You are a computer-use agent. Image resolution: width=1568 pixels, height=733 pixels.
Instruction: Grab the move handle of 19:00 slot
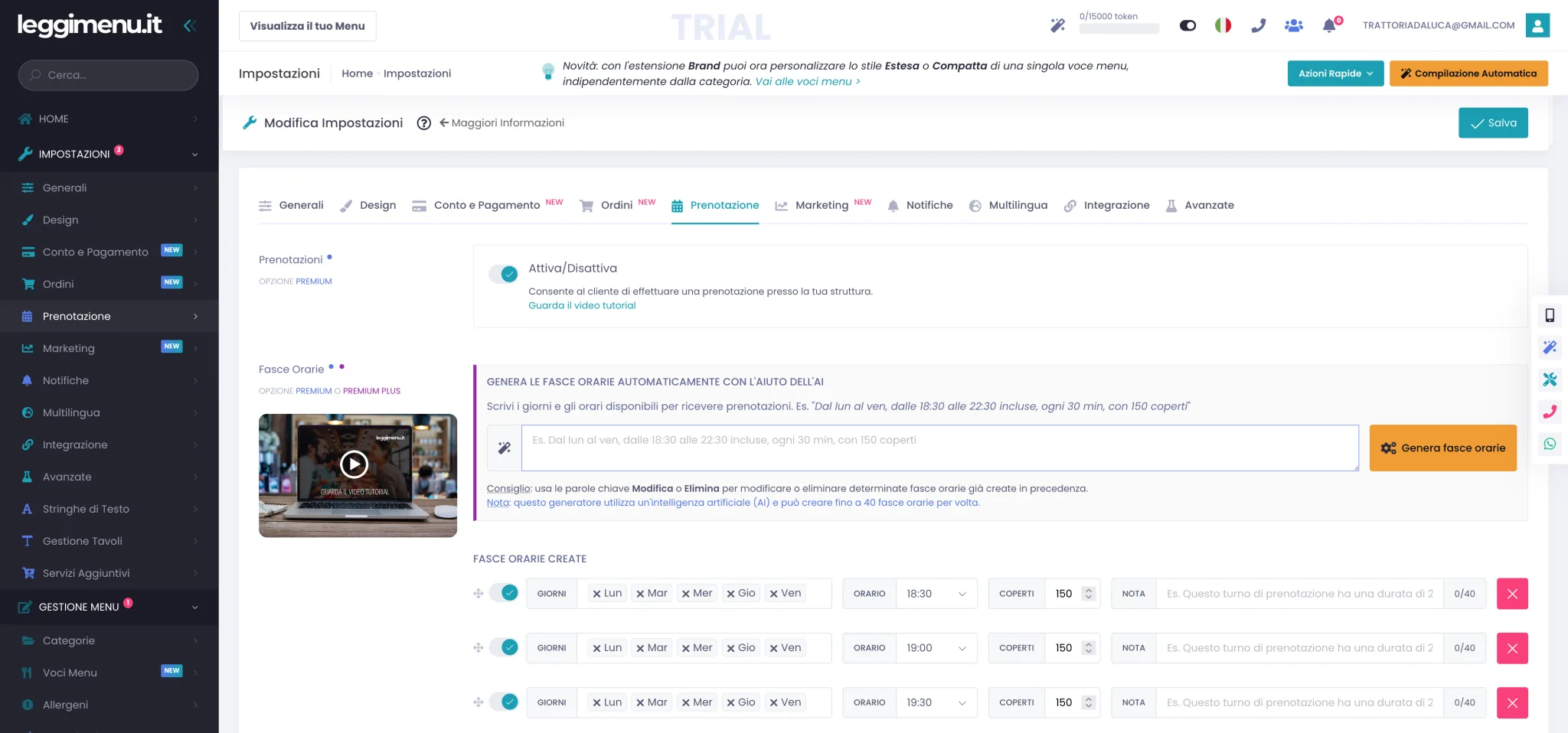[x=479, y=648]
